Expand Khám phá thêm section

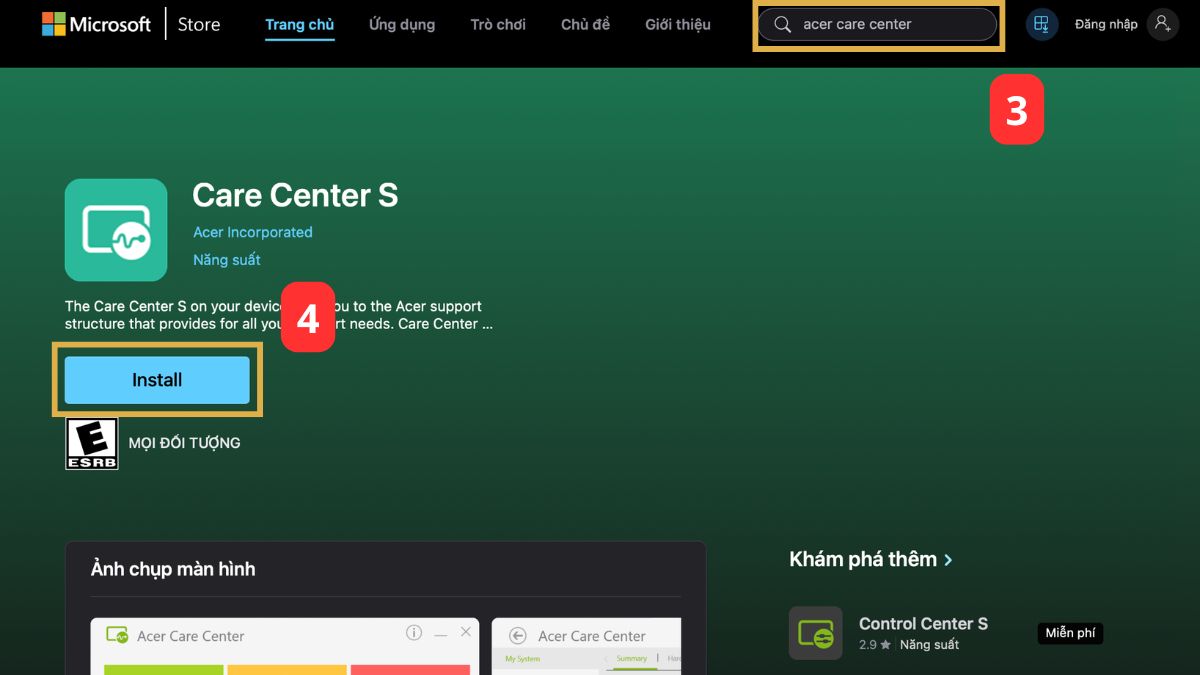coord(871,559)
